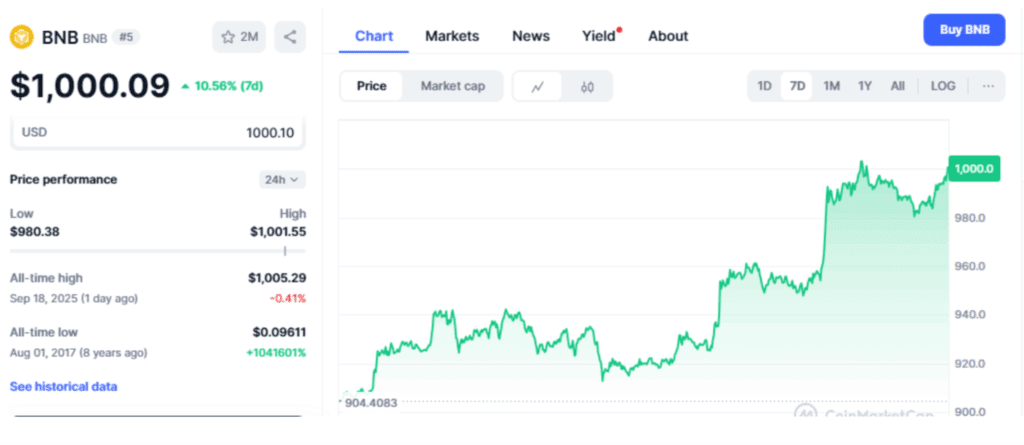Select the Market cap toggle option
The image size is (1024, 445).
(x=453, y=86)
